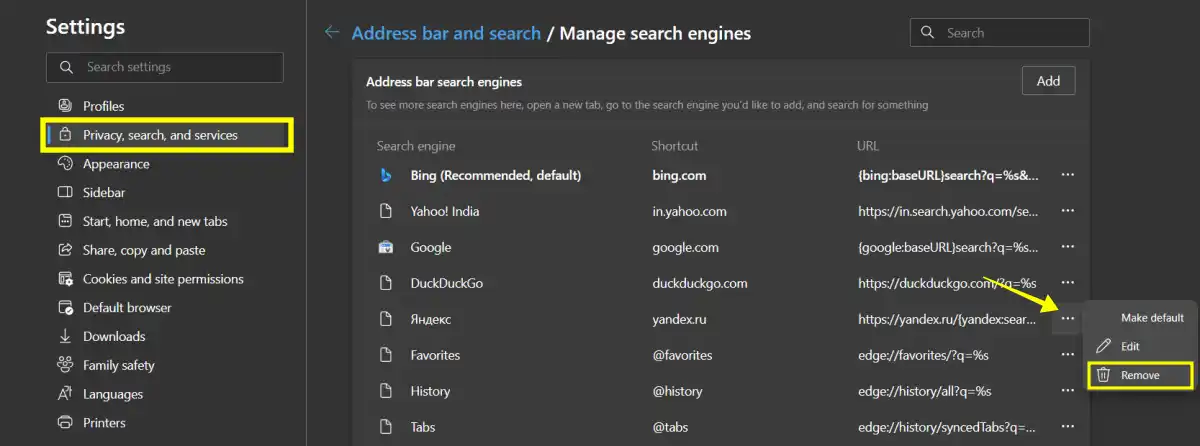
Task: Click the Google favicon in engine list
Action: click(385, 247)
